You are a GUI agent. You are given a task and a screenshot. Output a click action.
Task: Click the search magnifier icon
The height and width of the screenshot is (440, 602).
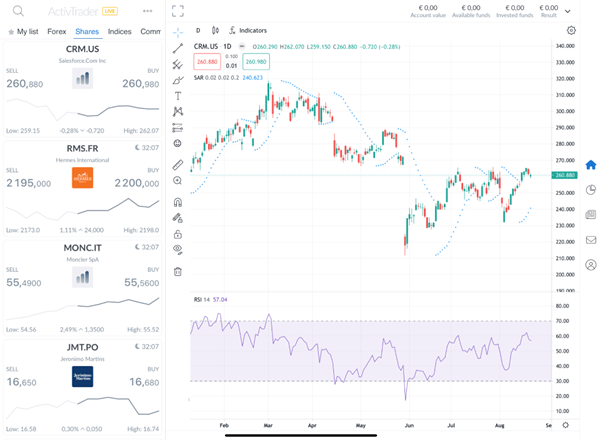[x=18, y=11]
